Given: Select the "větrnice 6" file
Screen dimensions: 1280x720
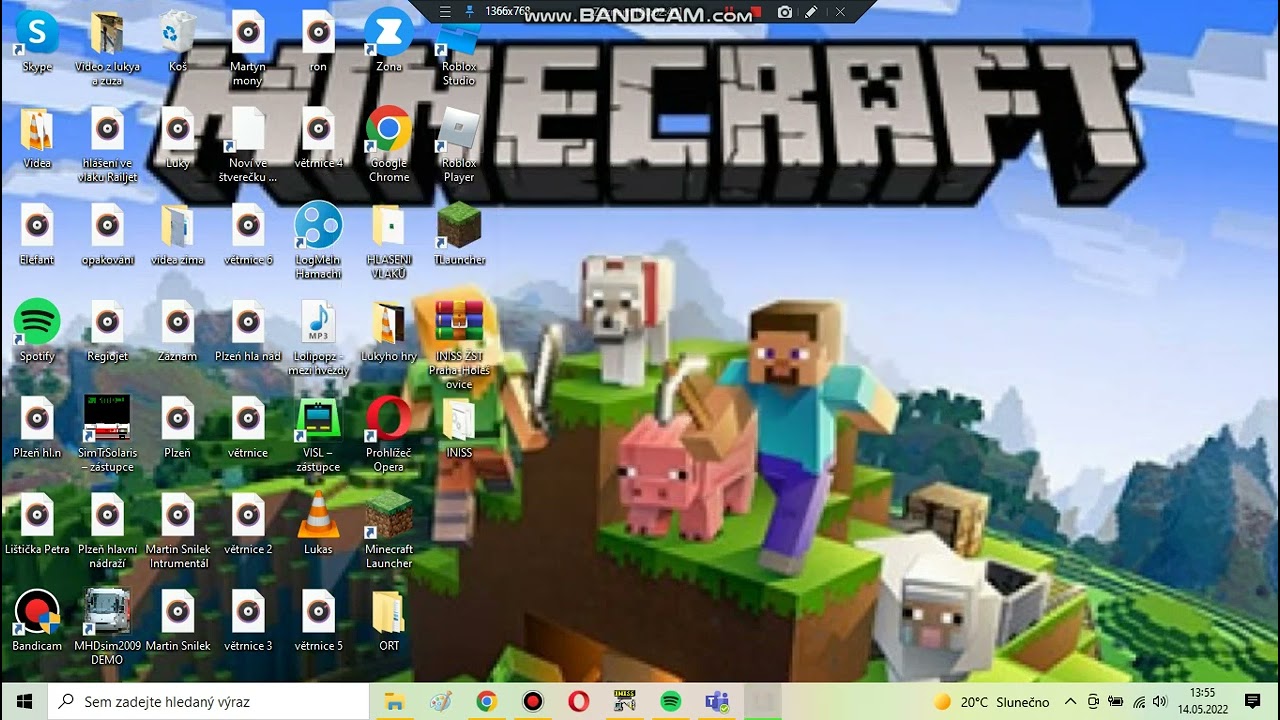Looking at the screenshot, I should tap(247, 234).
